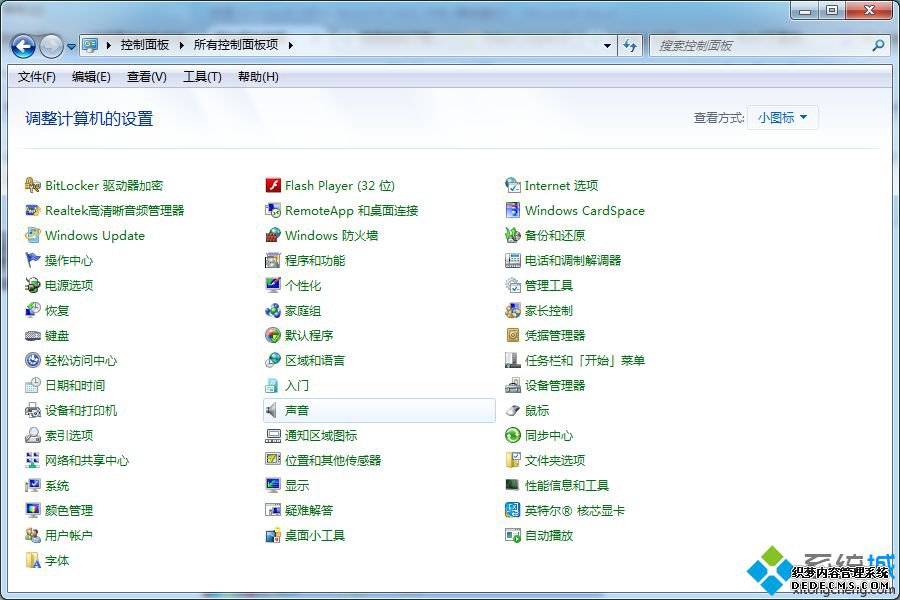Open 网络和共享中心 link

tap(87, 460)
